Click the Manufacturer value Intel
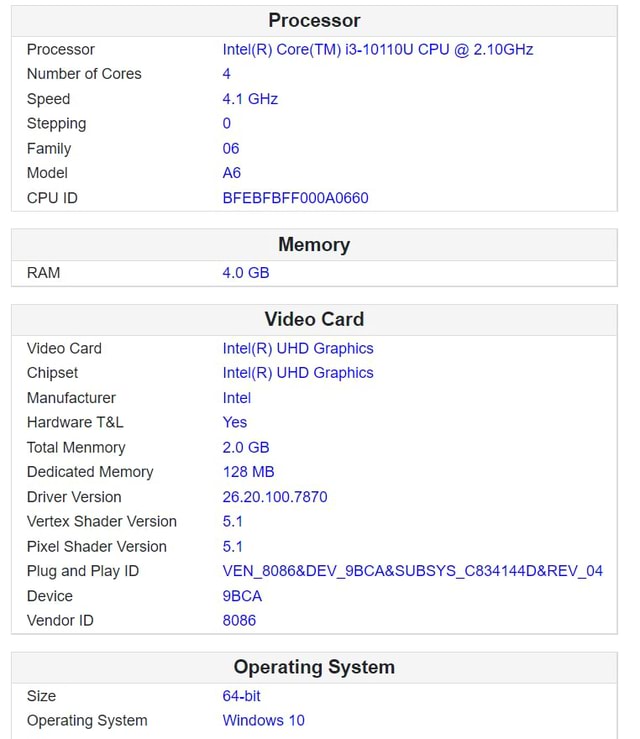640x739 pixels. [x=237, y=398]
